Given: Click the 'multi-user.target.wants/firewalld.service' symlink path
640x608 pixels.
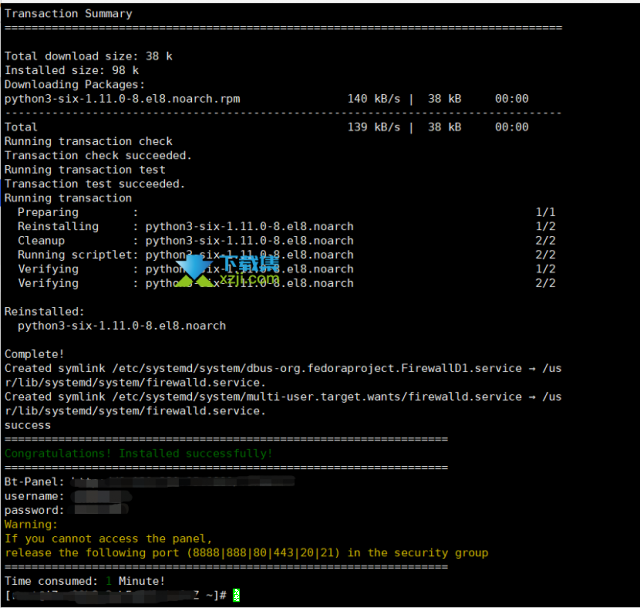Looking at the screenshot, I should click(x=317, y=397).
